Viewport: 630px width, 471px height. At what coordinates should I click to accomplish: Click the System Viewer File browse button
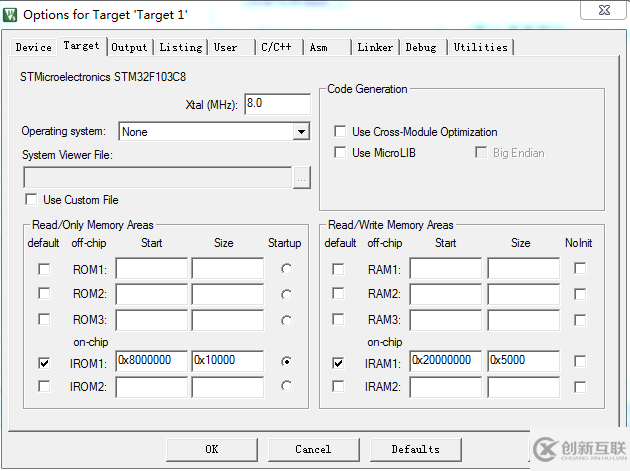coord(302,177)
